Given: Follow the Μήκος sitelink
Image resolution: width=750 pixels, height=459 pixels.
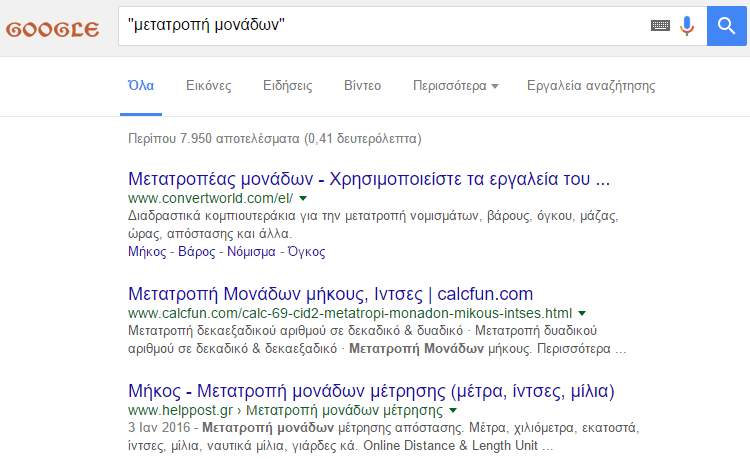Looking at the screenshot, I should pos(147,251).
